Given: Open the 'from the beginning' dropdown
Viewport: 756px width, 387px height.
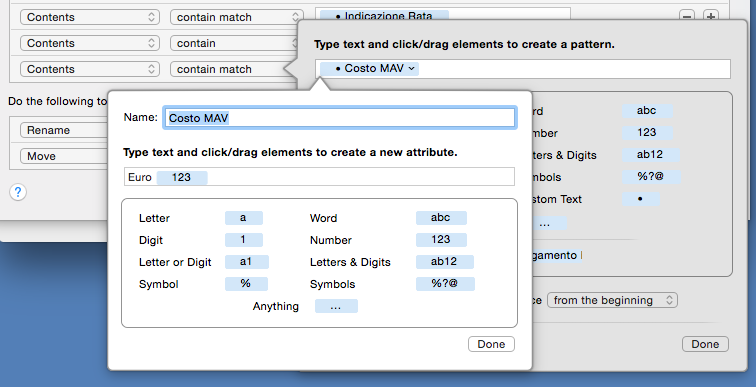Looking at the screenshot, I should (612, 300).
